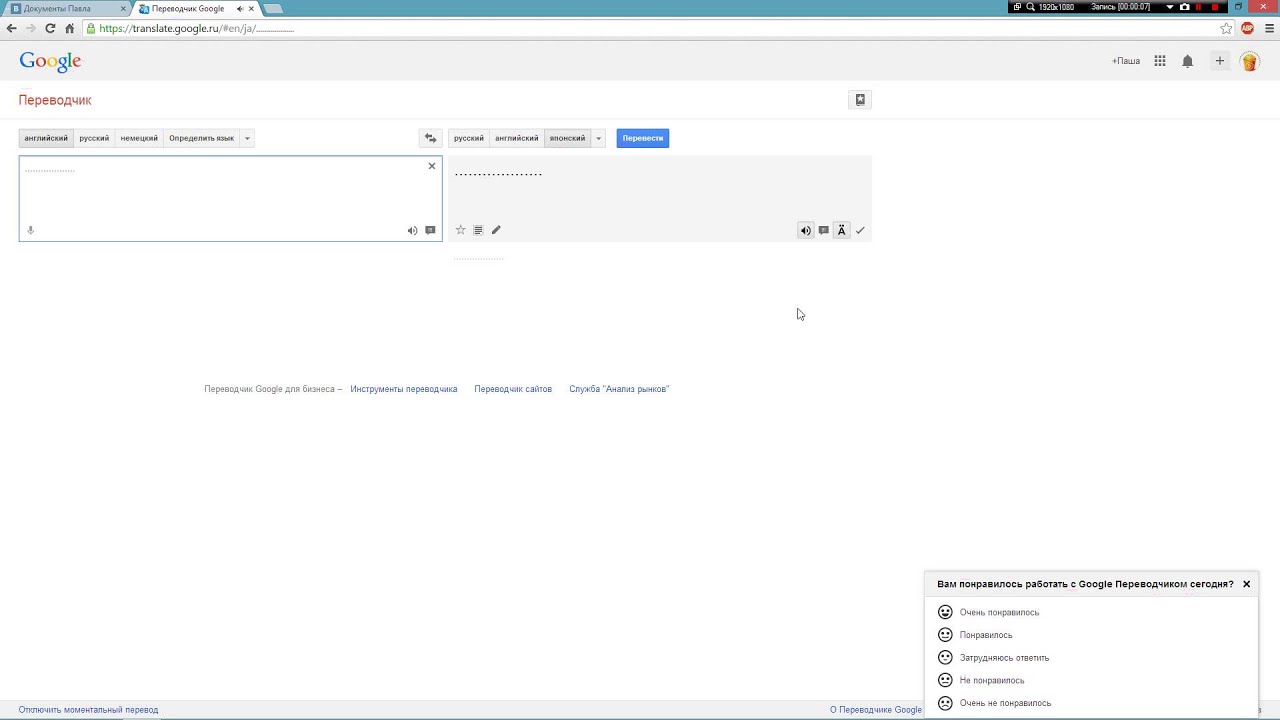
Task: Open the account avatar menu
Action: 1249,62
